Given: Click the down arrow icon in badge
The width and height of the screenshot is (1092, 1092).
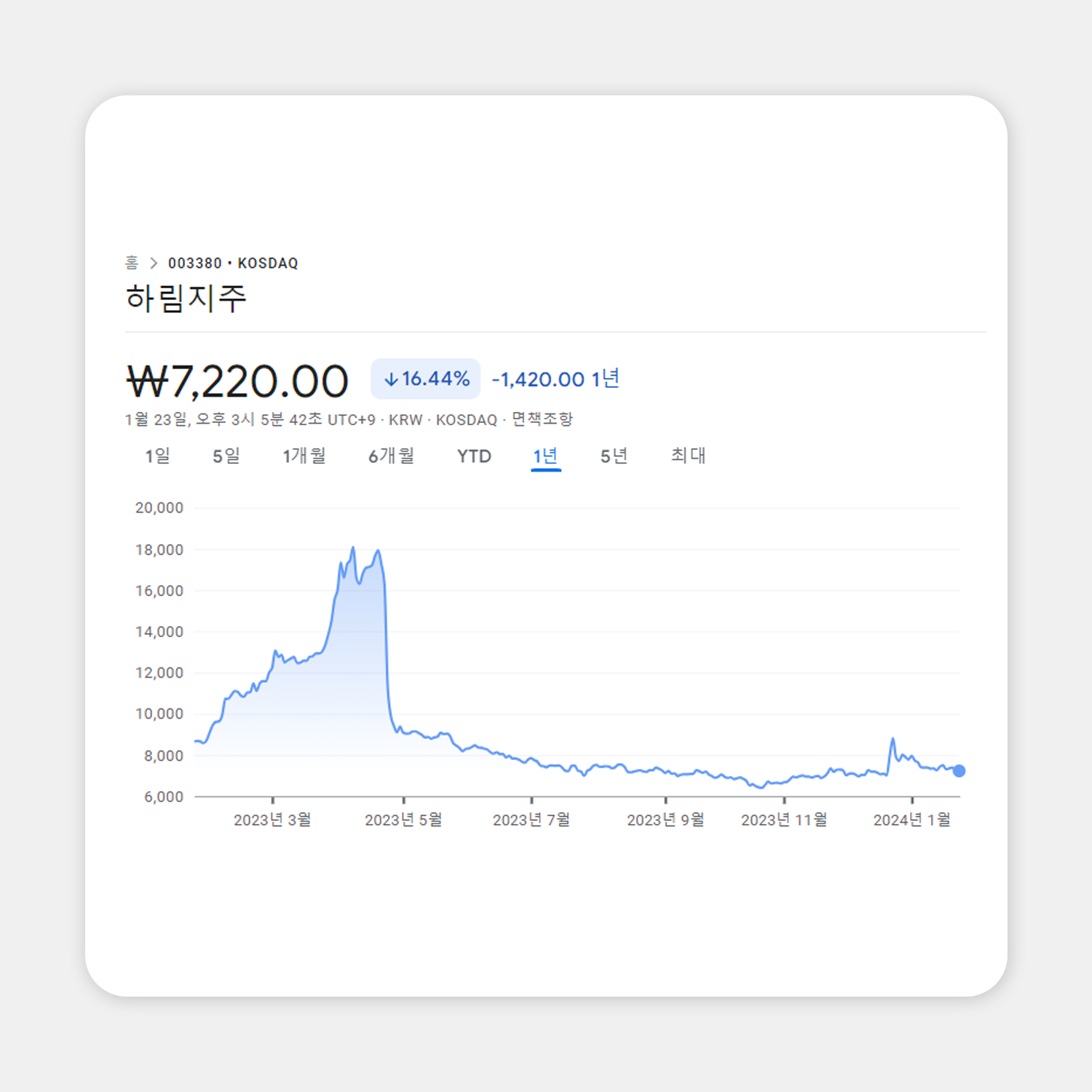Looking at the screenshot, I should [x=391, y=379].
